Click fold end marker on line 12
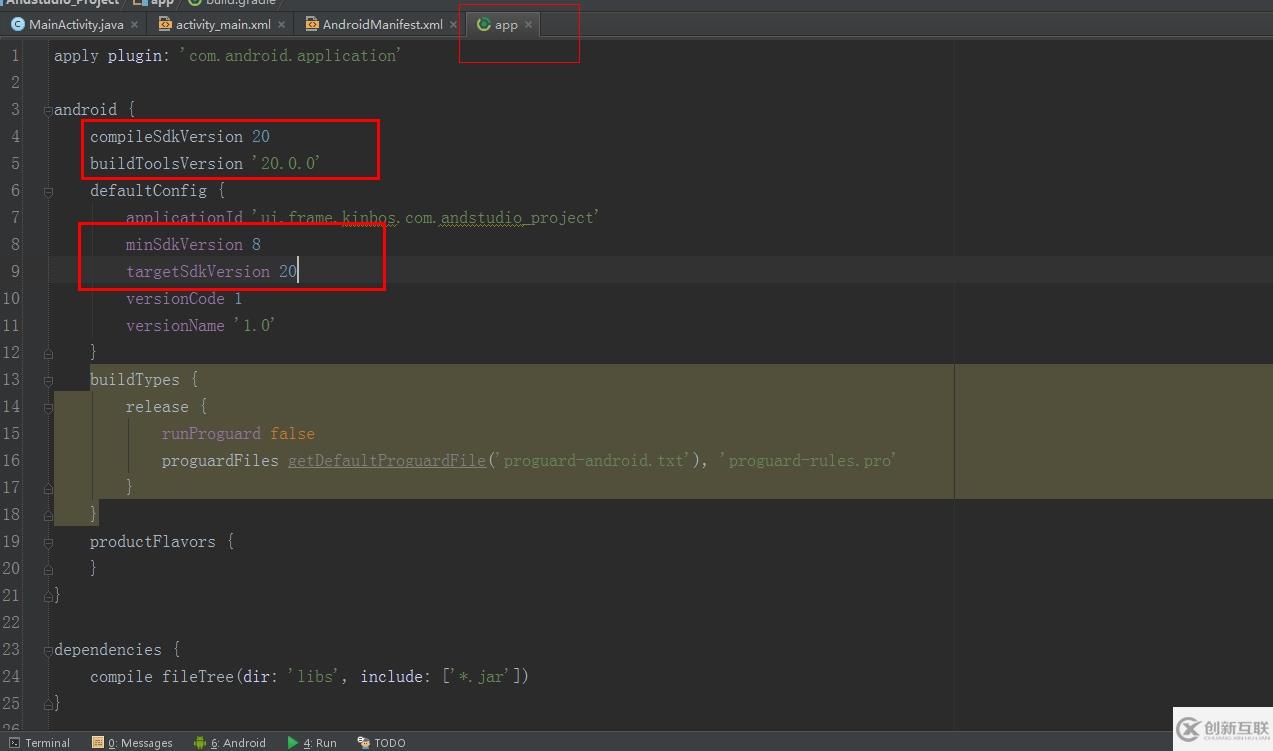This screenshot has width=1273, height=751. (48, 353)
